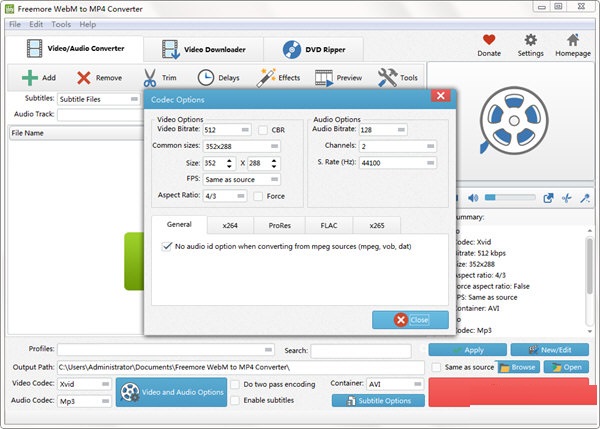Select the General codec tab

tap(179, 225)
